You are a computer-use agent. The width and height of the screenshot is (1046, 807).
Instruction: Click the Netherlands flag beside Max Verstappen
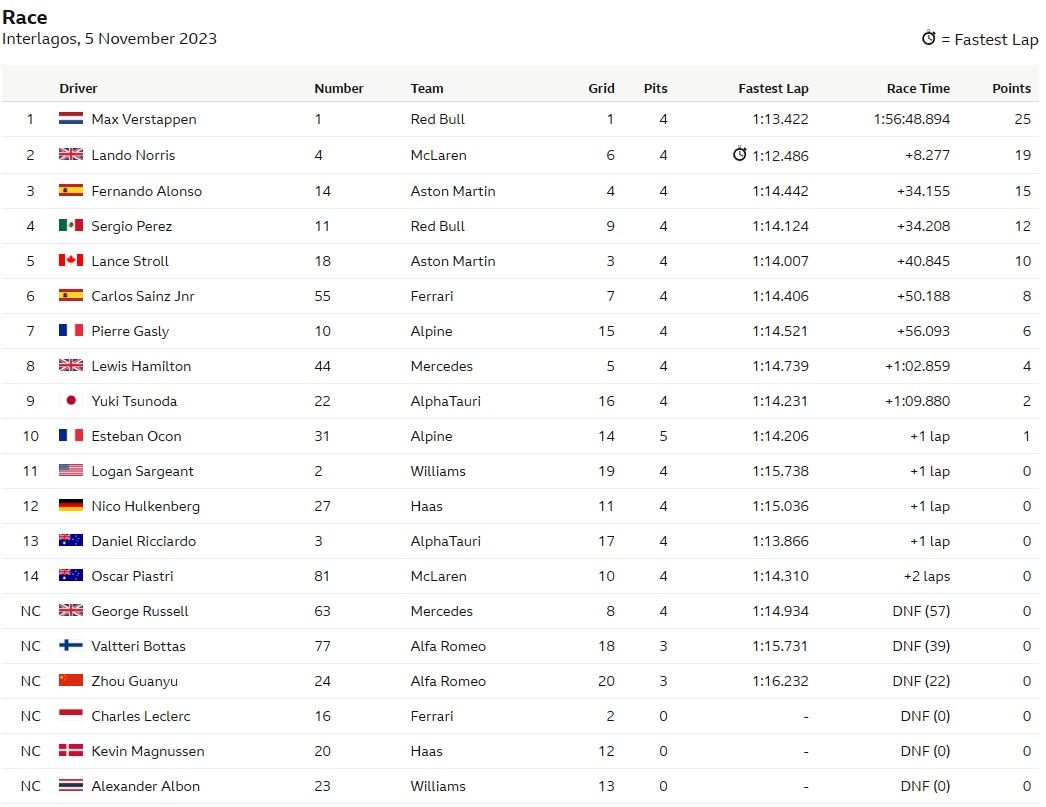[x=71, y=119]
